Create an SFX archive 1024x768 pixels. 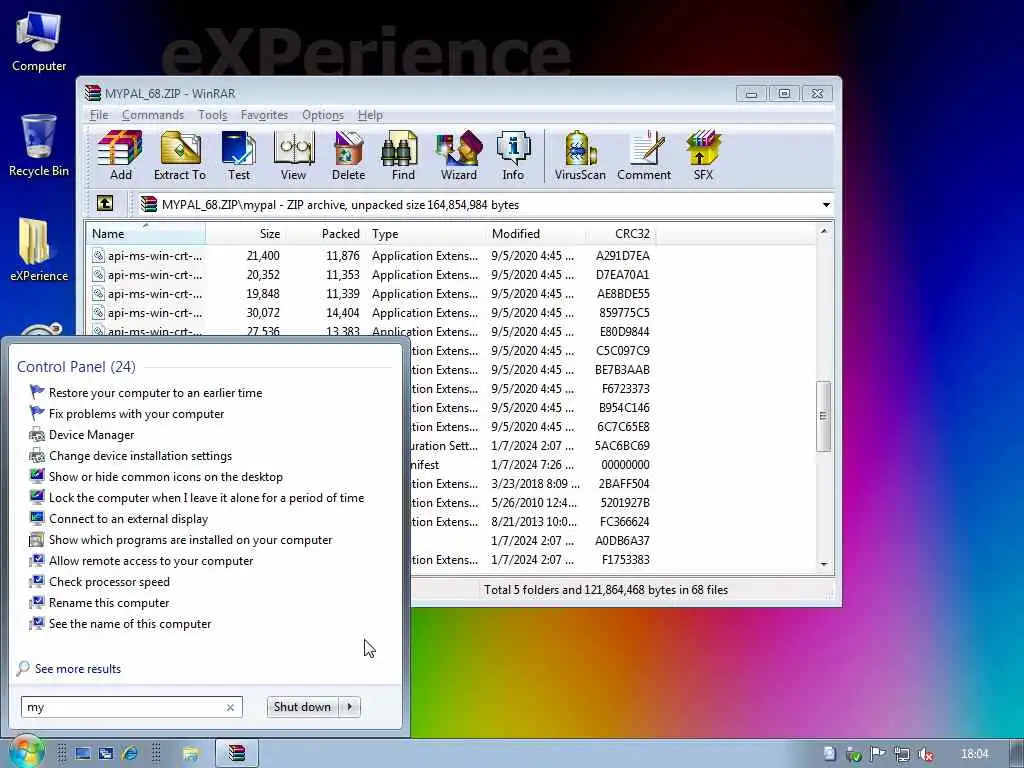pos(703,155)
